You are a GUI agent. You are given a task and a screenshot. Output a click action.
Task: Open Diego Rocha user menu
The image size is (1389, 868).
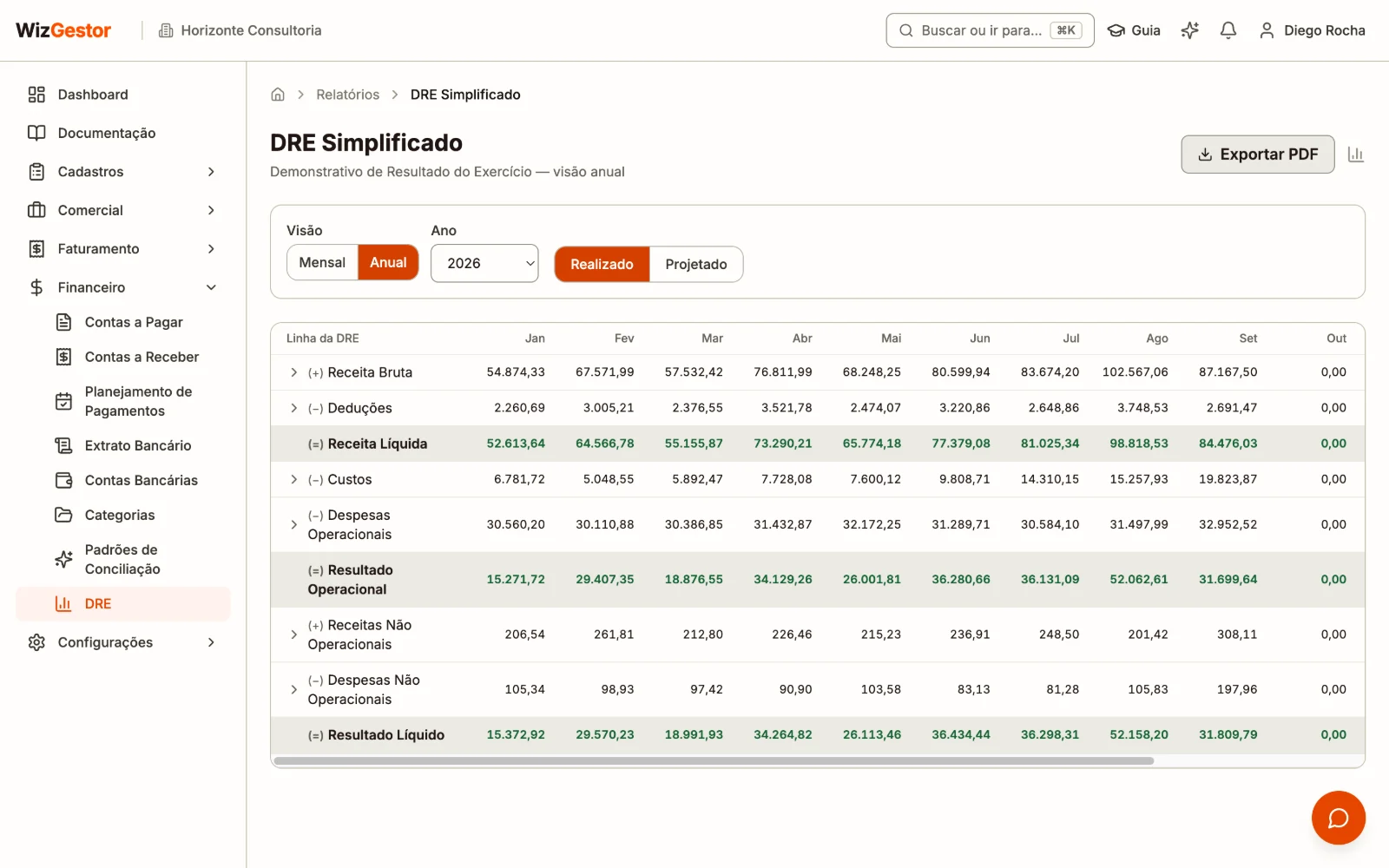tap(1312, 30)
